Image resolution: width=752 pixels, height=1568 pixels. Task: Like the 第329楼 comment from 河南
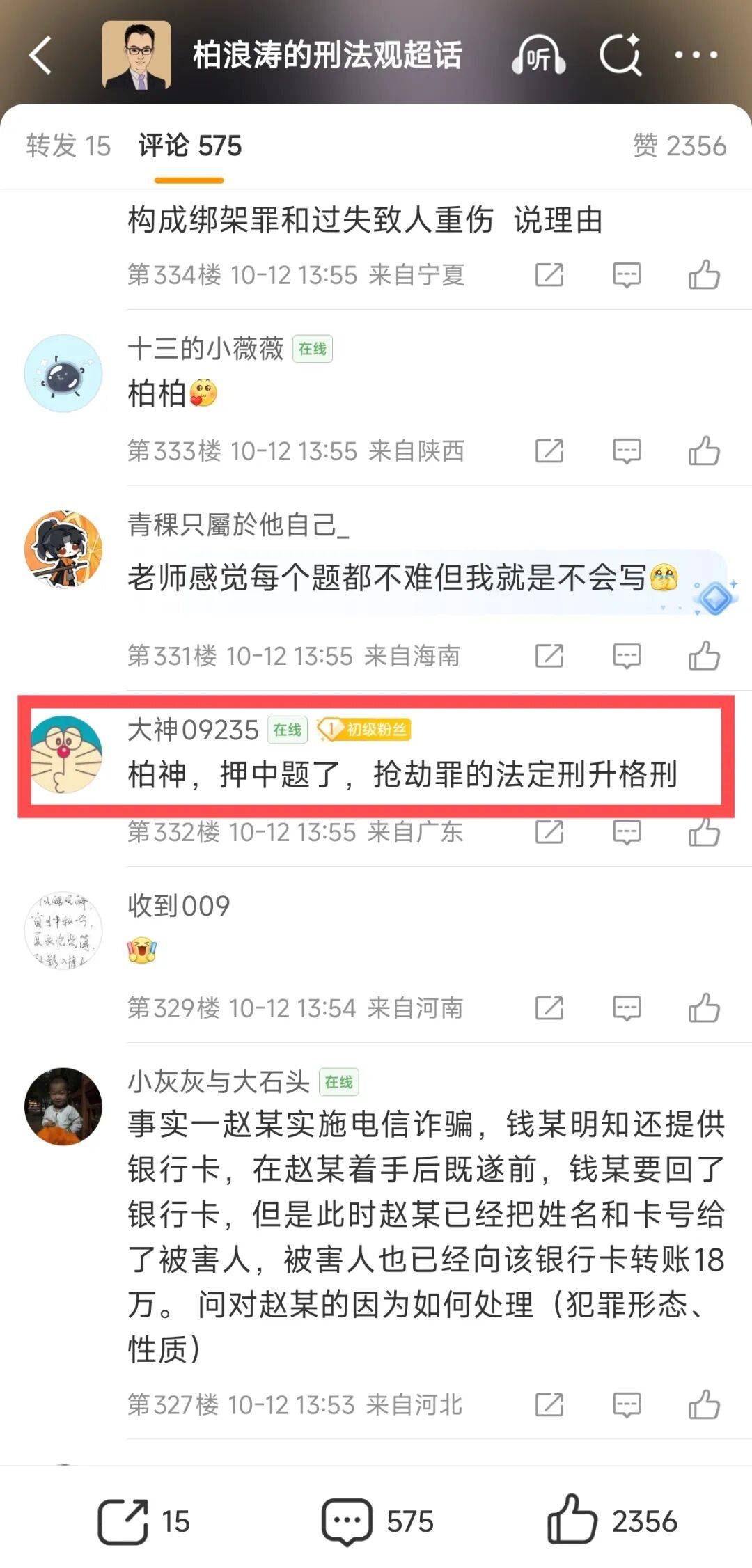(x=704, y=1008)
